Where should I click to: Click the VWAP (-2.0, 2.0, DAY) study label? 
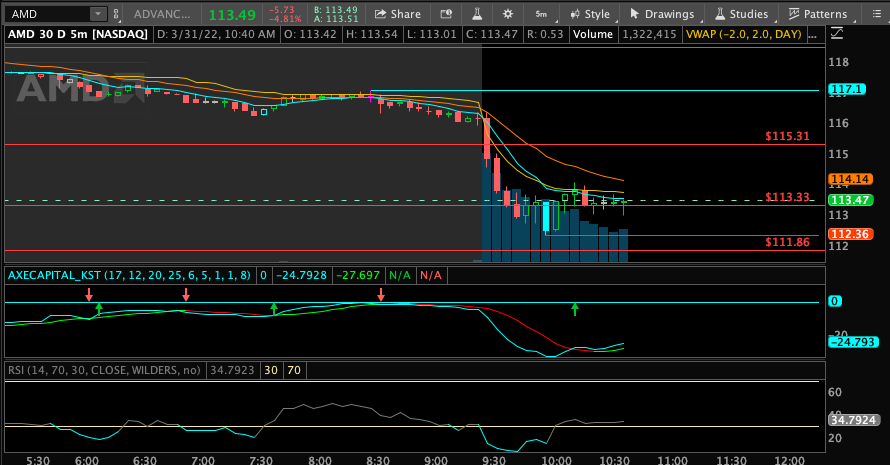pos(744,34)
